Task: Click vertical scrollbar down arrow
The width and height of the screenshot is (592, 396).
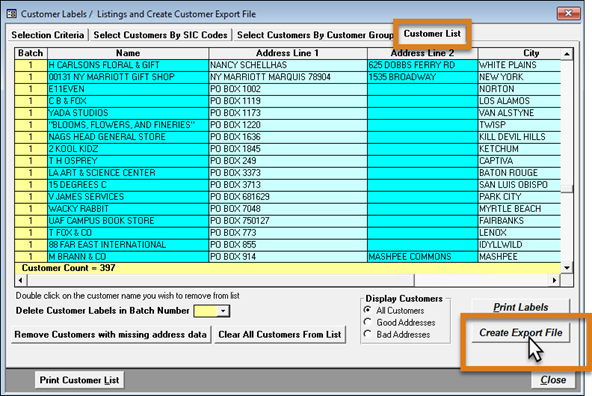Action: click(x=567, y=268)
